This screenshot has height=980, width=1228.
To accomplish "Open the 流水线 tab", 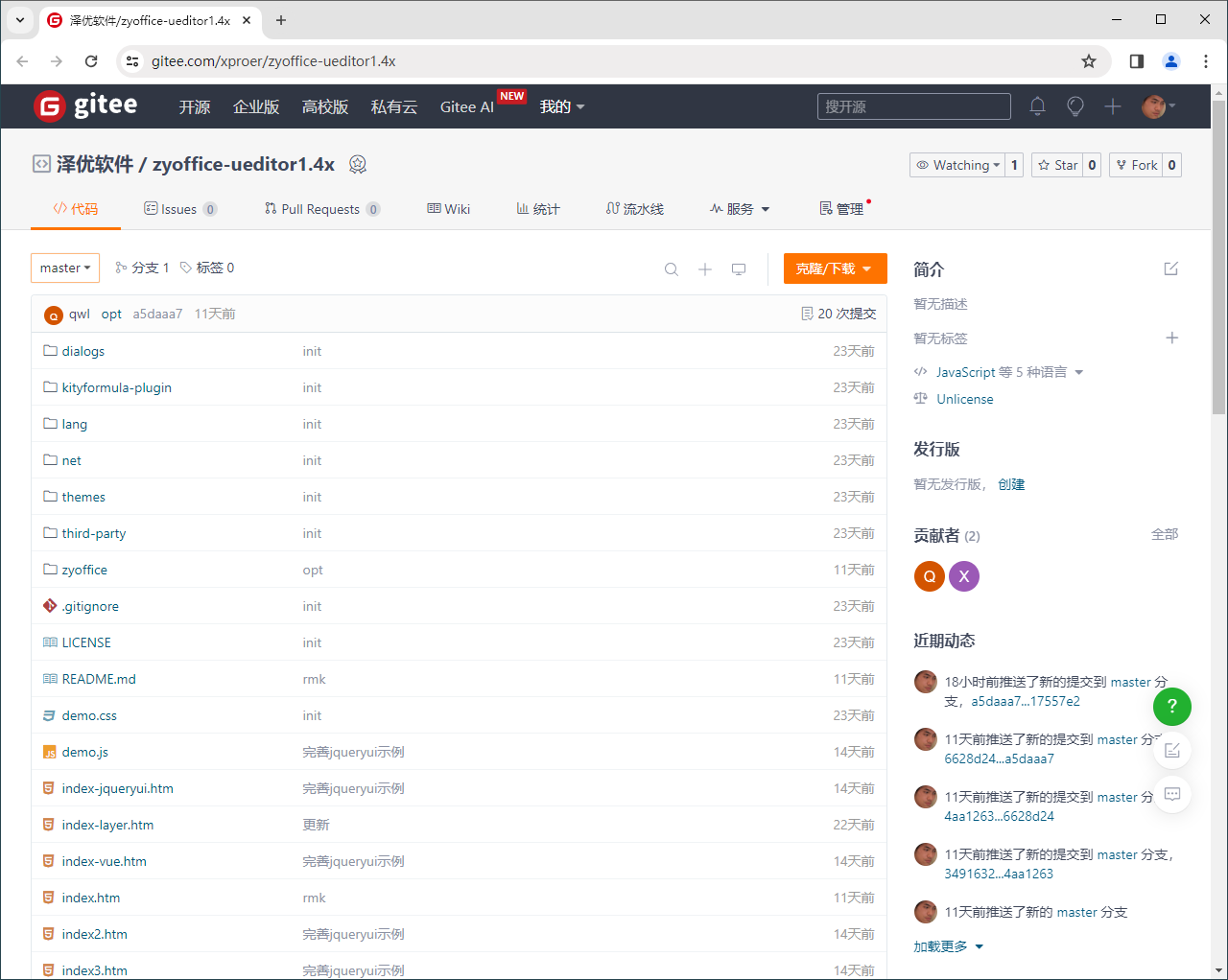I will click(x=635, y=209).
